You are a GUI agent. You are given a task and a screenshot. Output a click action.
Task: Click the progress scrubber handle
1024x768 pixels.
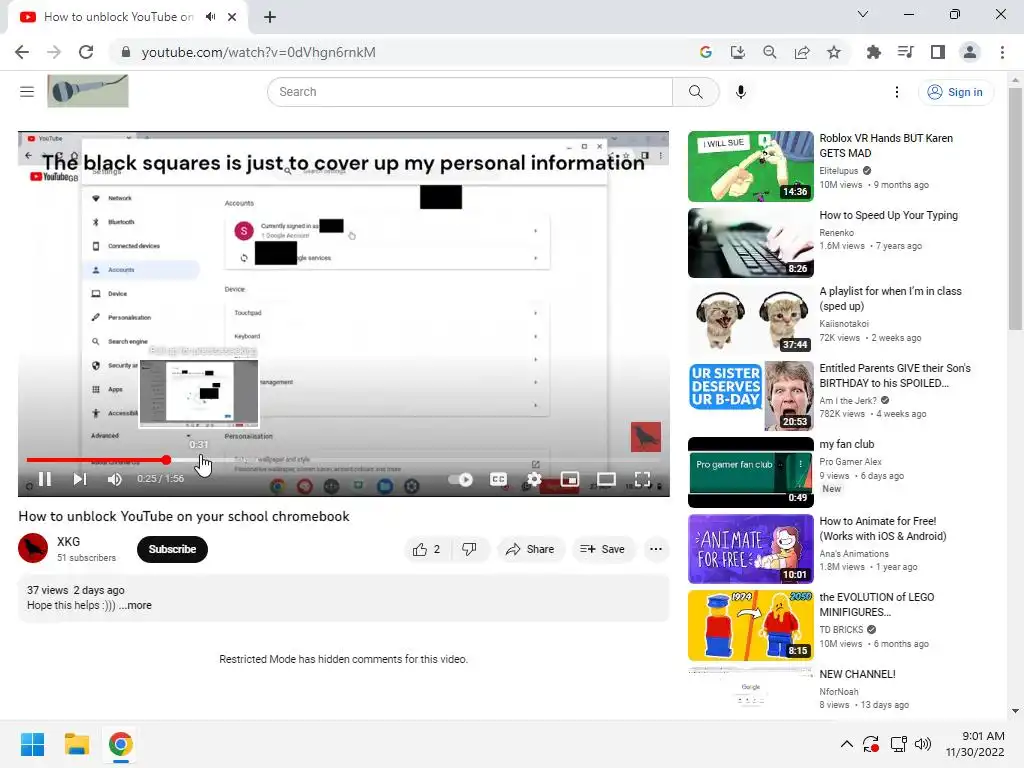[x=167, y=460]
